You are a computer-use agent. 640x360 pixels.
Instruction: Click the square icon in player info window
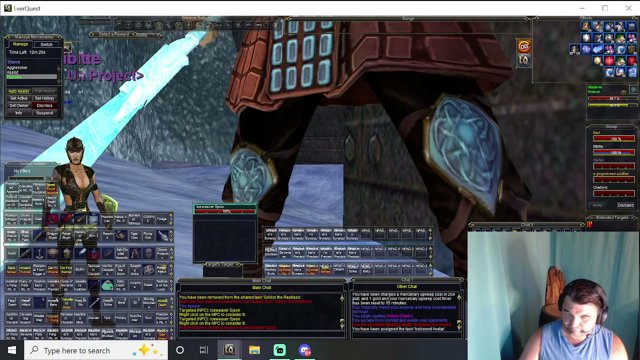tap(633, 89)
